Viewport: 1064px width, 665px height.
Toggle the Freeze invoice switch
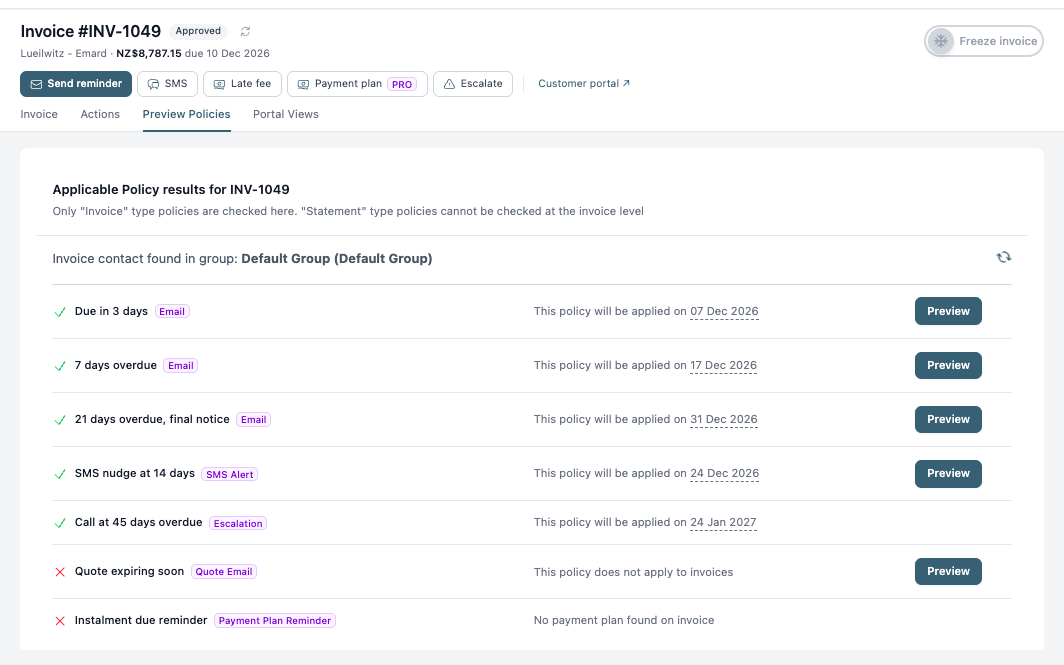(x=983, y=41)
